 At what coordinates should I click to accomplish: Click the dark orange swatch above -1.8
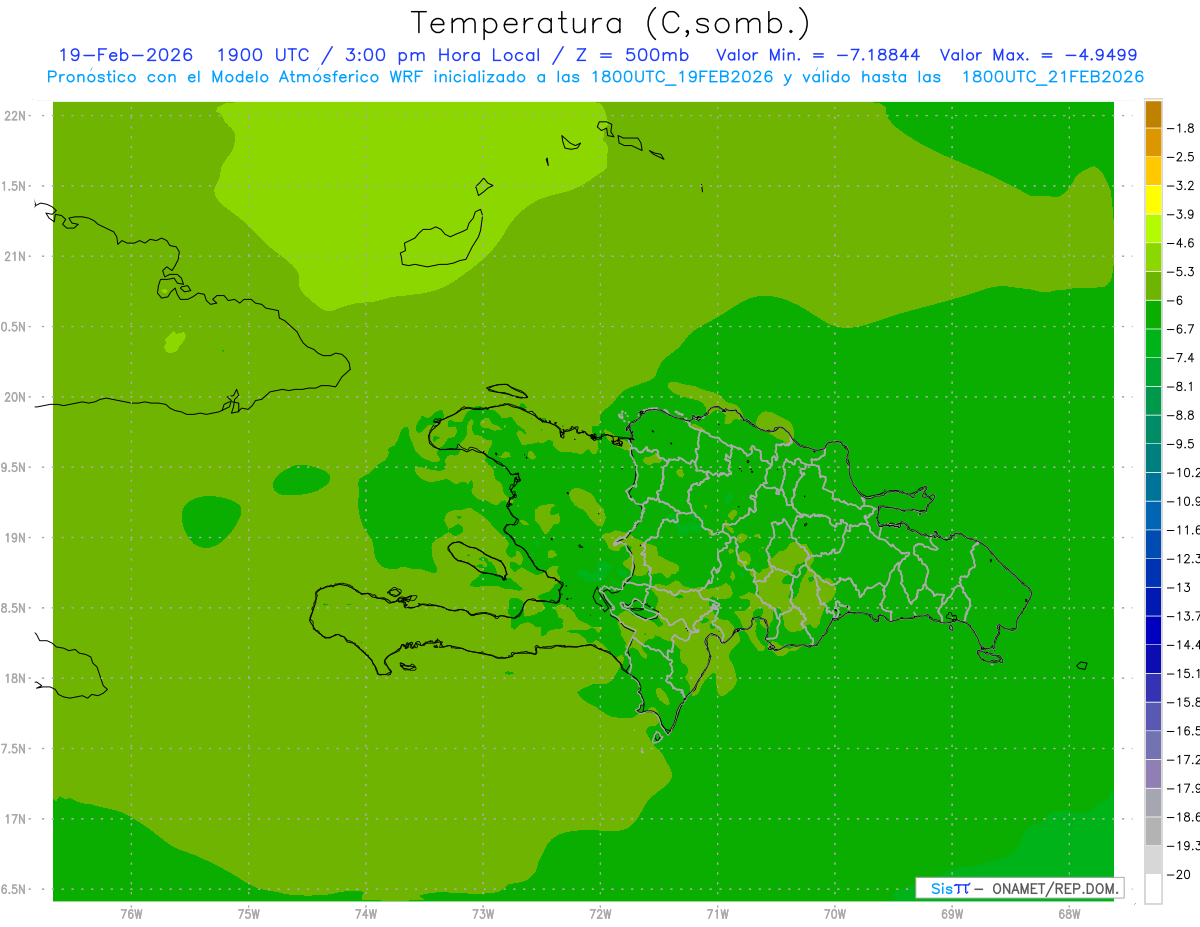pyautogui.click(x=1153, y=114)
